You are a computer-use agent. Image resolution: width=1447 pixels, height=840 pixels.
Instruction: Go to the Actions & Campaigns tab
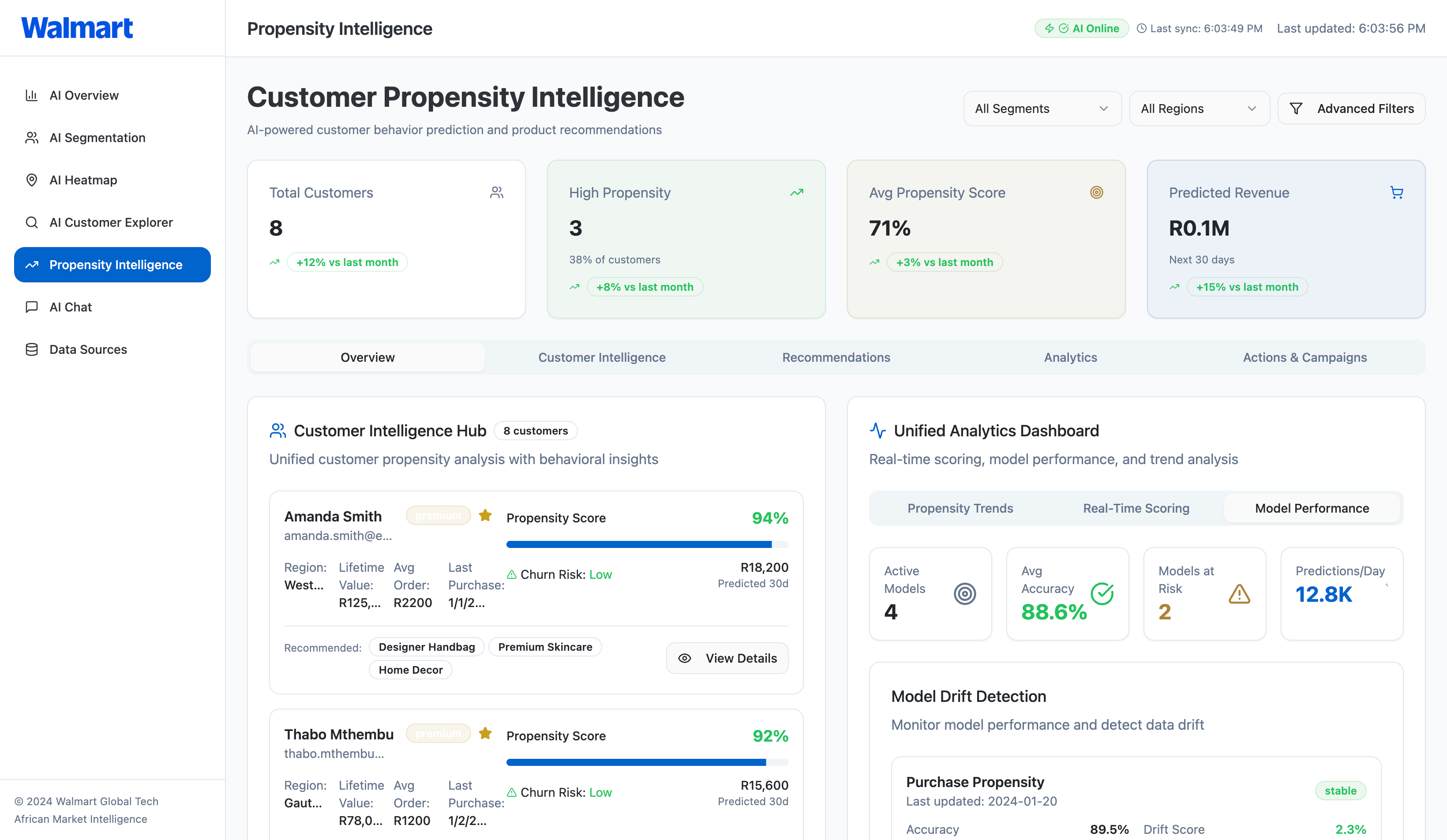tap(1305, 357)
